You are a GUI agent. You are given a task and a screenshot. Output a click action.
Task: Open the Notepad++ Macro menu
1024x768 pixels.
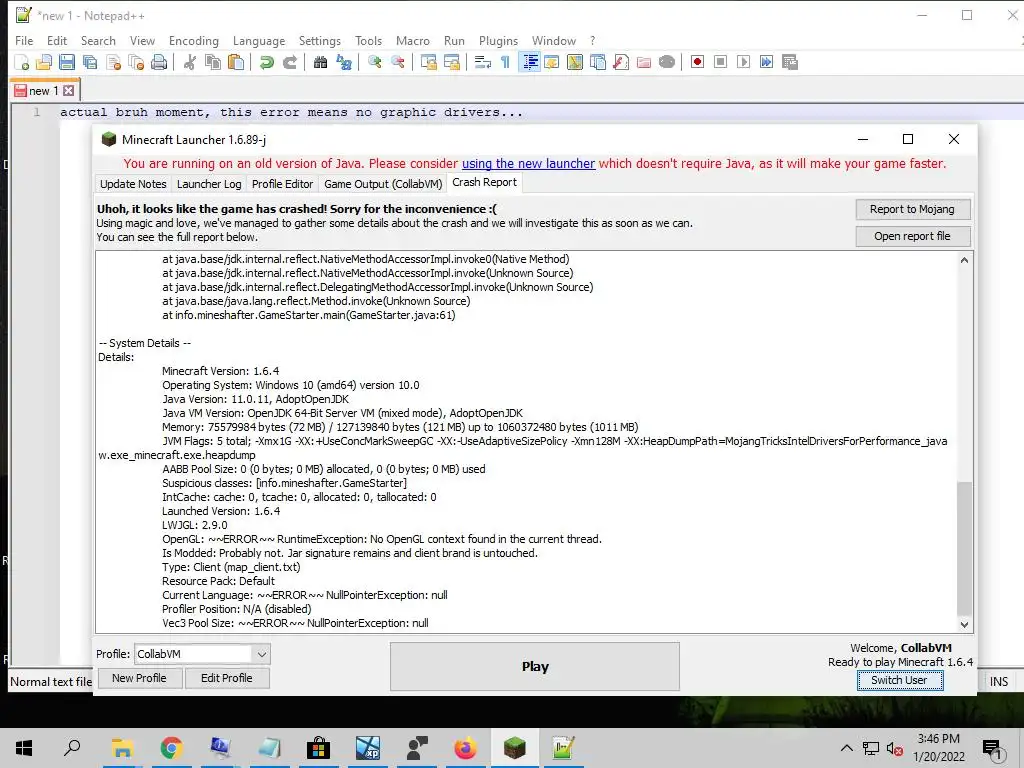[x=413, y=40]
